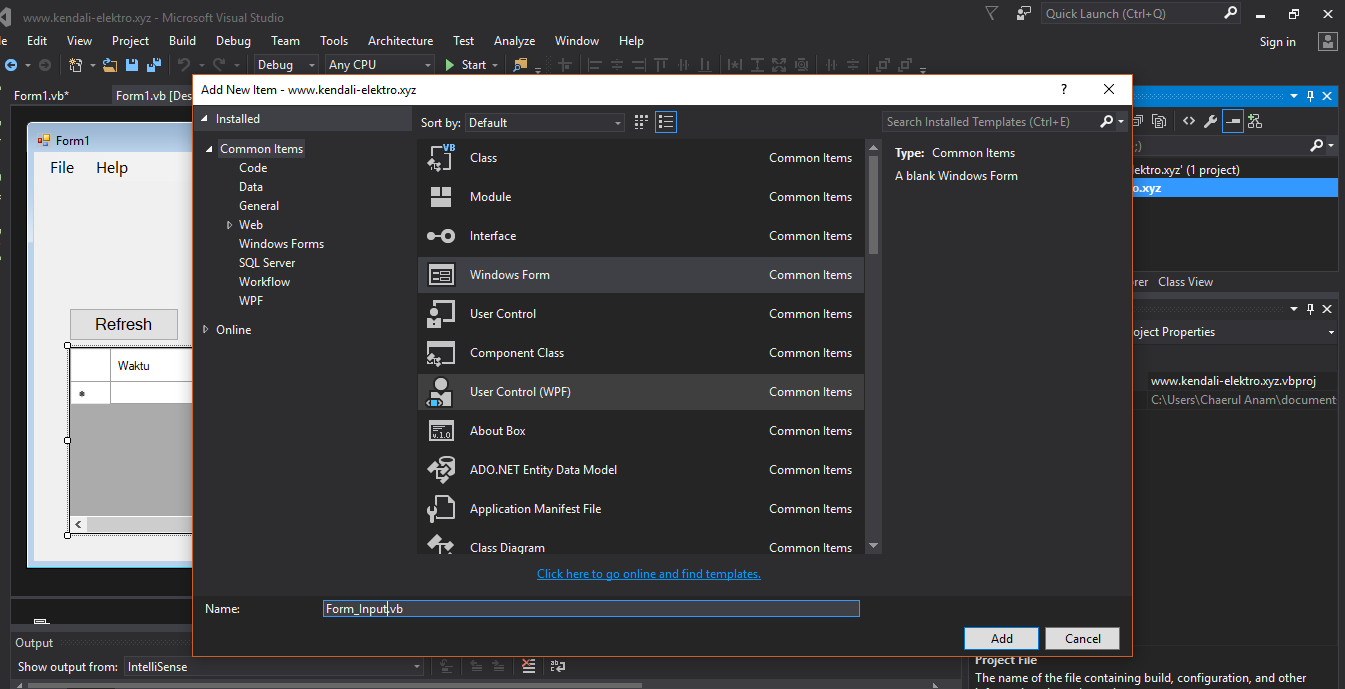Click the Cancel button
The image size is (1345, 689).
click(x=1083, y=639)
